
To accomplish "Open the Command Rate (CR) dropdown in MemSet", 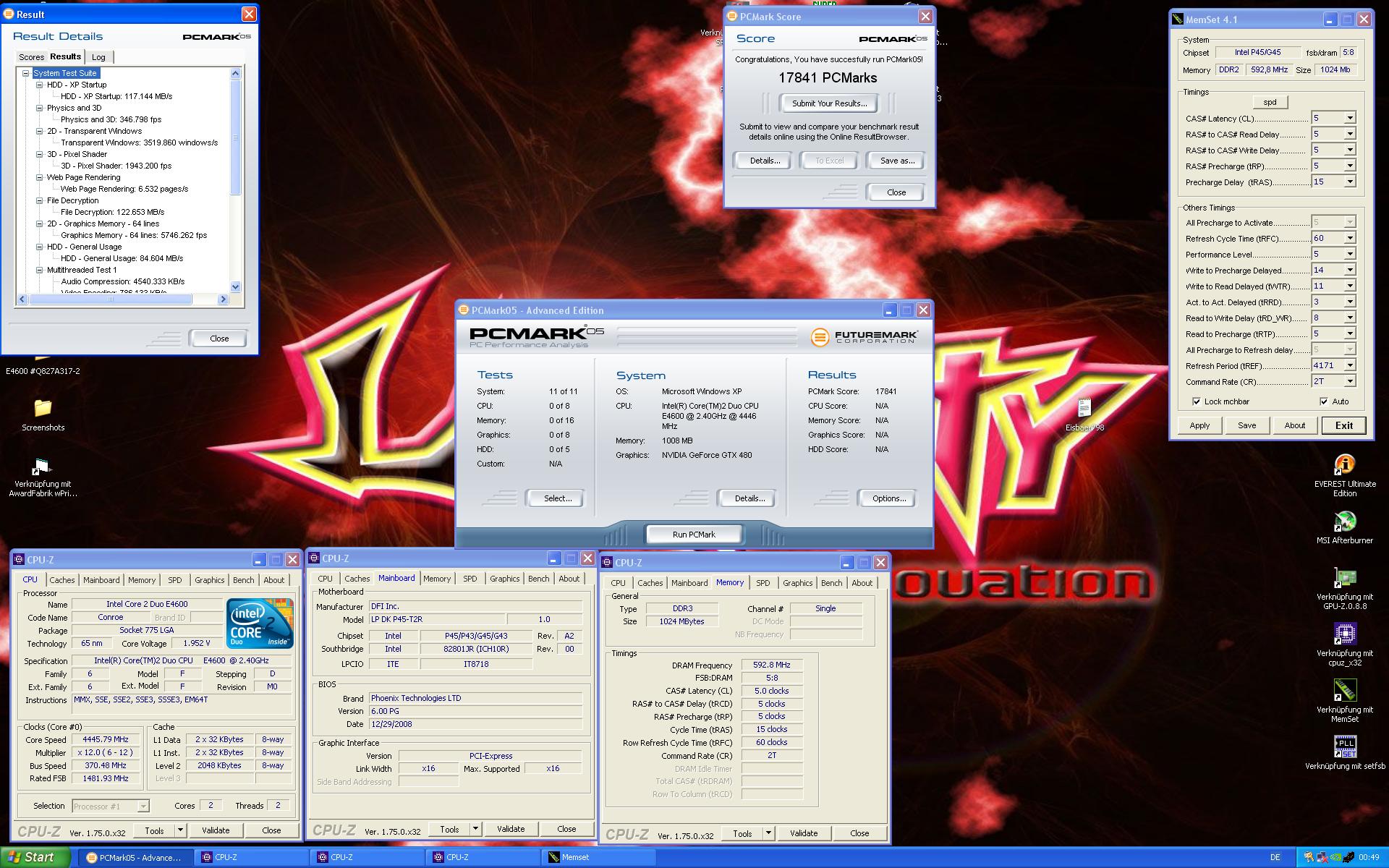I will [1349, 381].
